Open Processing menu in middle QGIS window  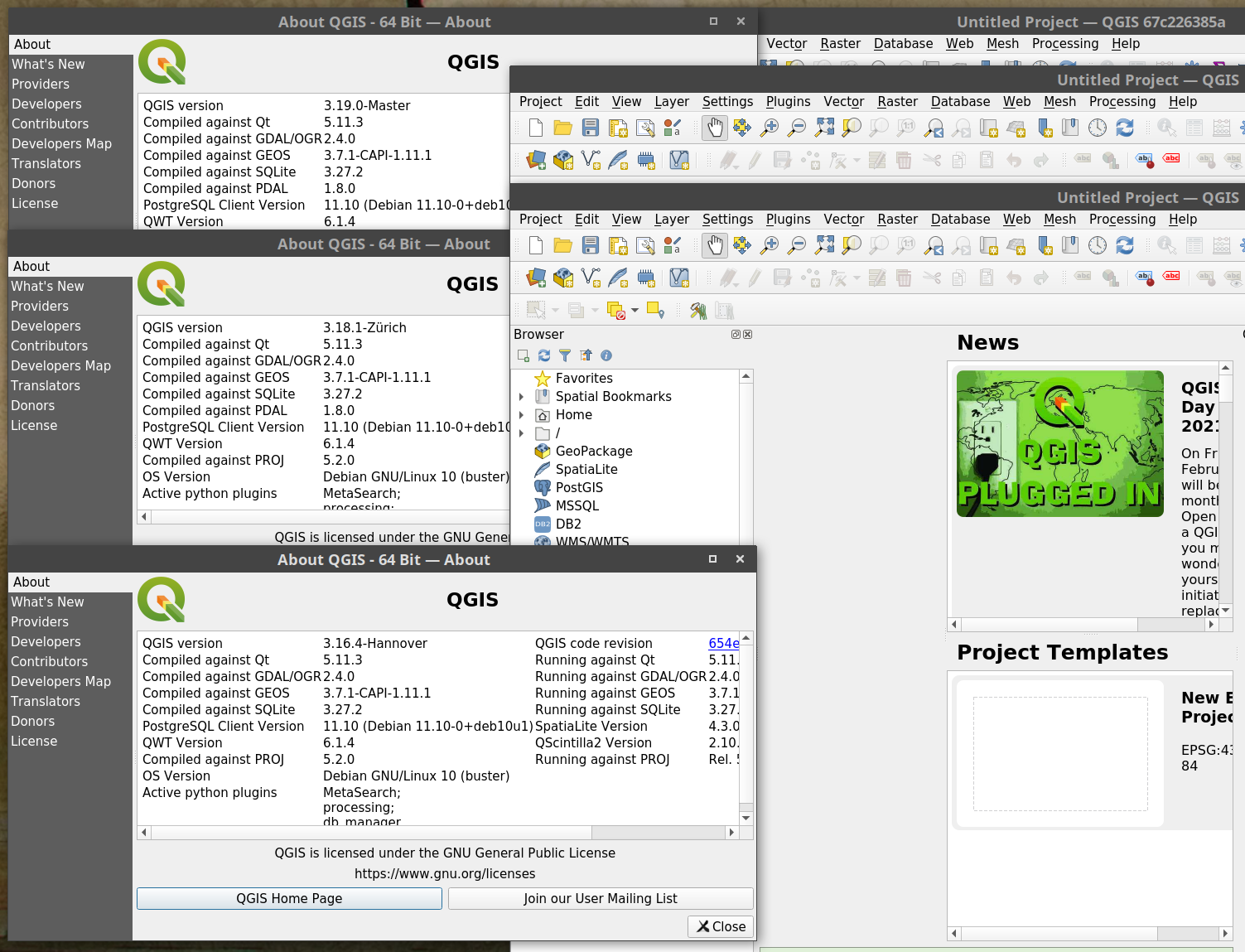click(1122, 102)
